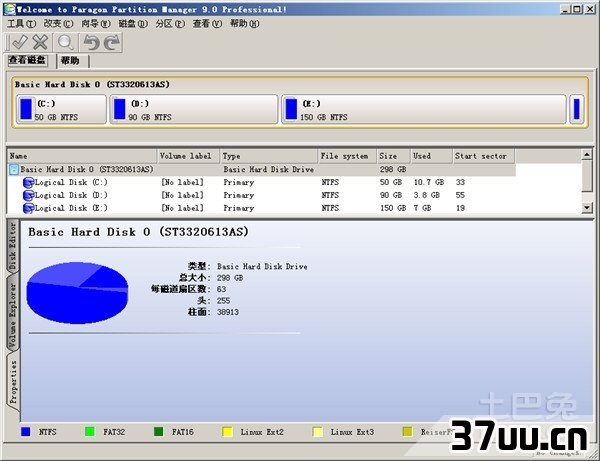Sort by the Type column header

click(269, 156)
